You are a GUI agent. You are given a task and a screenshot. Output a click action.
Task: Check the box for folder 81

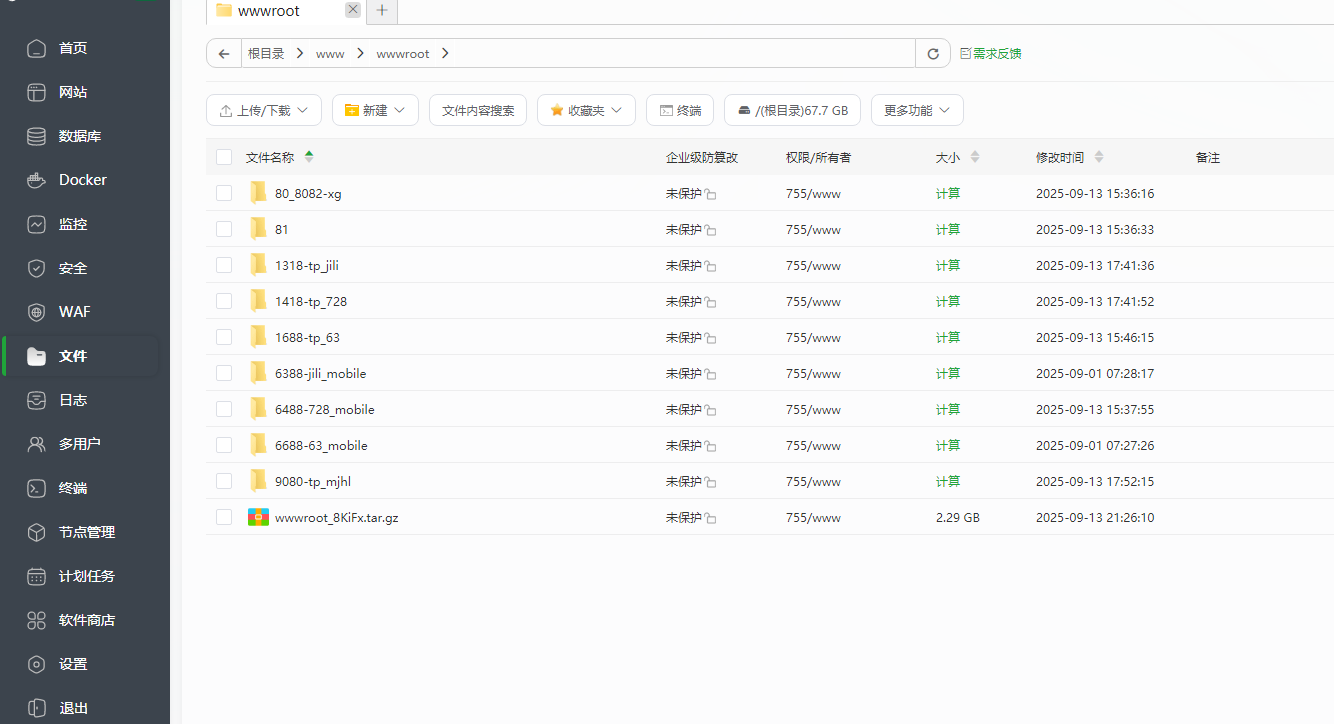(x=224, y=229)
